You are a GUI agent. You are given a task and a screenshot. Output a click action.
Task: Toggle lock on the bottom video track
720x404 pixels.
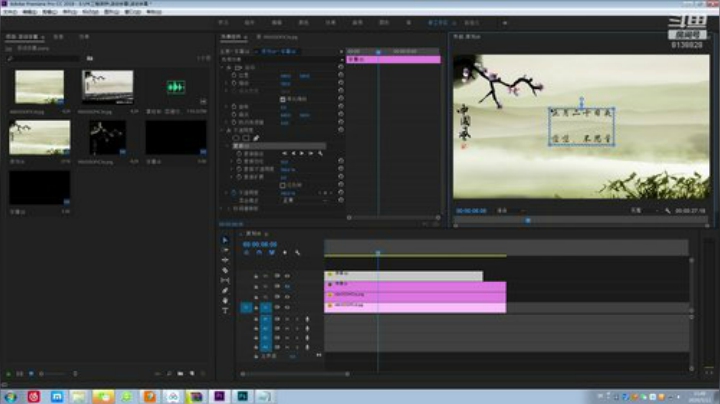[x=256, y=307]
